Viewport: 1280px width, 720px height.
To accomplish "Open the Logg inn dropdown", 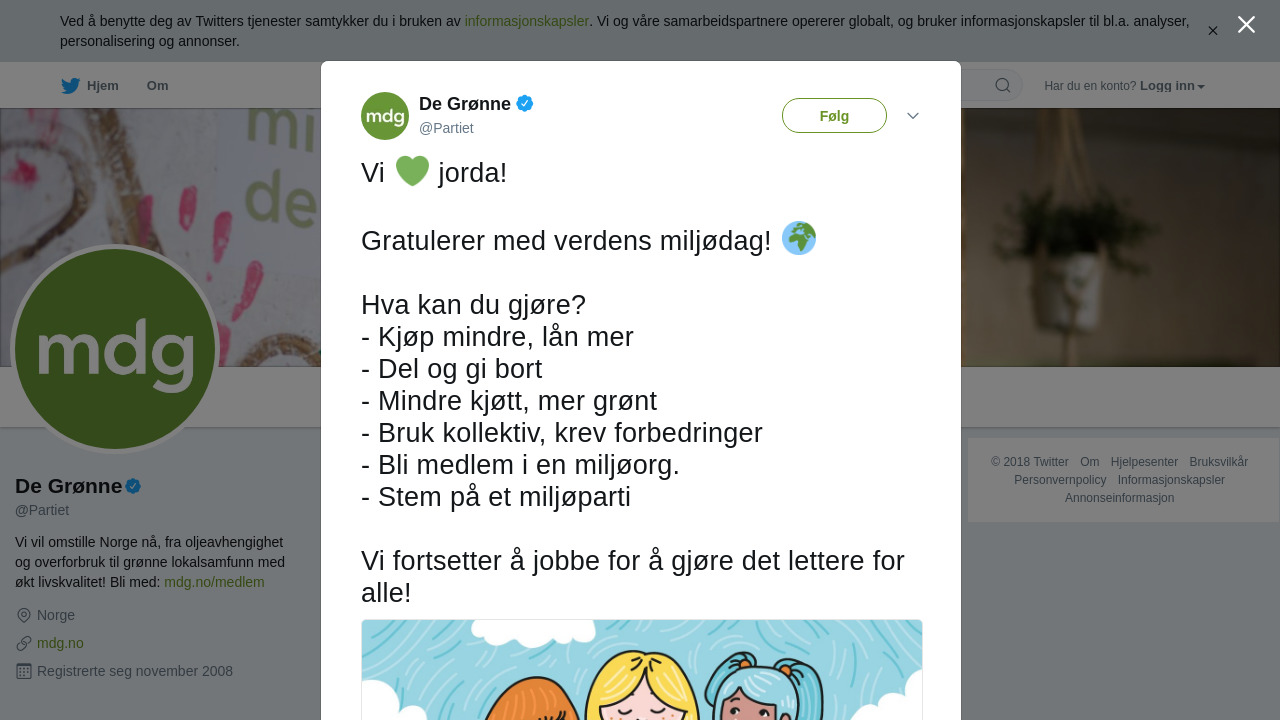I will pyautogui.click(x=1172, y=86).
